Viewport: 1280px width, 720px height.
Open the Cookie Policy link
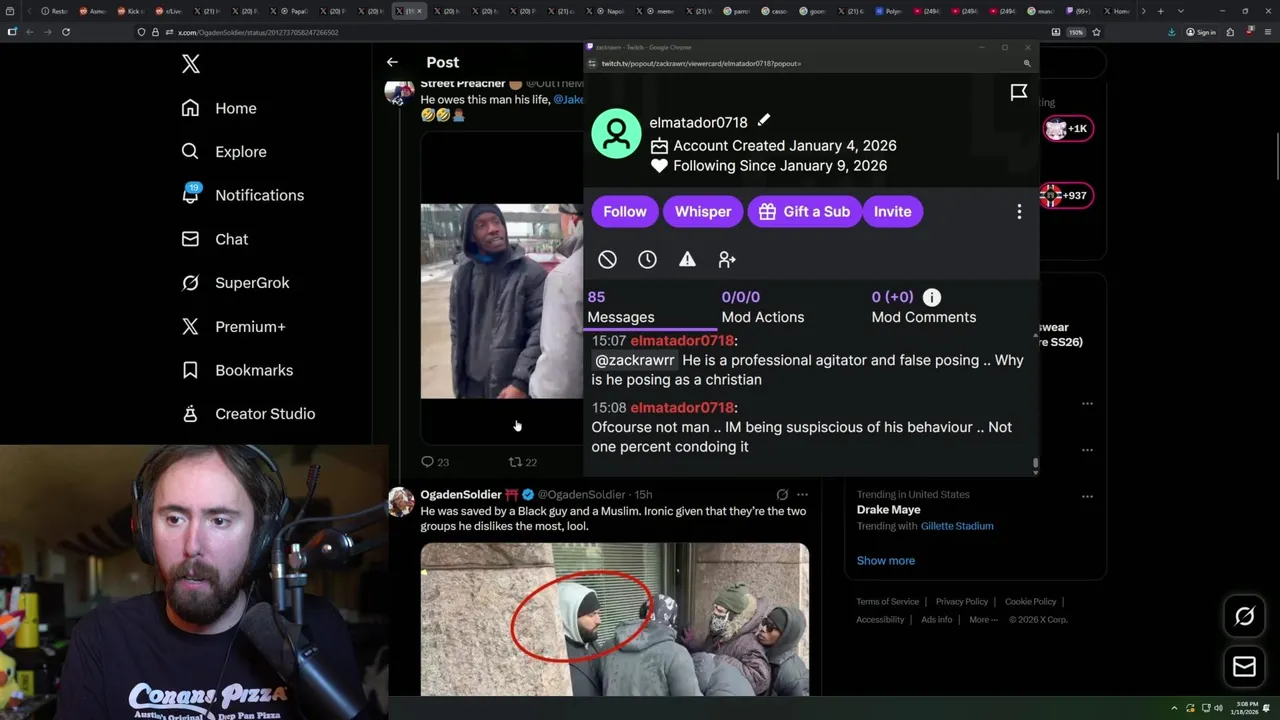[x=1030, y=602]
